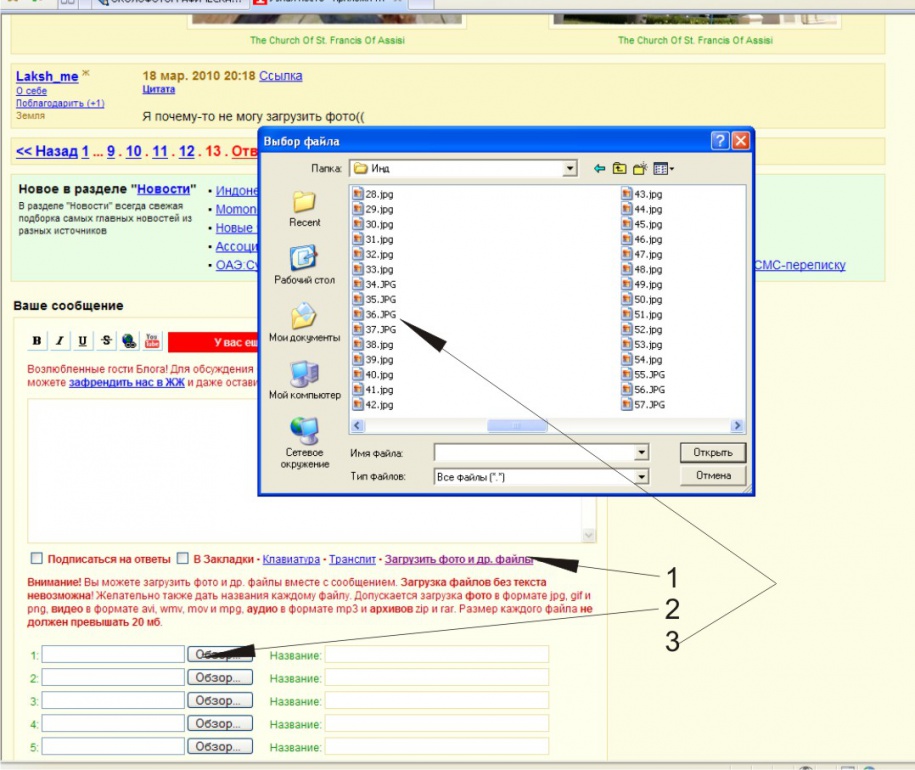Click the Bold formatting icon
The image size is (915, 770).
37,341
